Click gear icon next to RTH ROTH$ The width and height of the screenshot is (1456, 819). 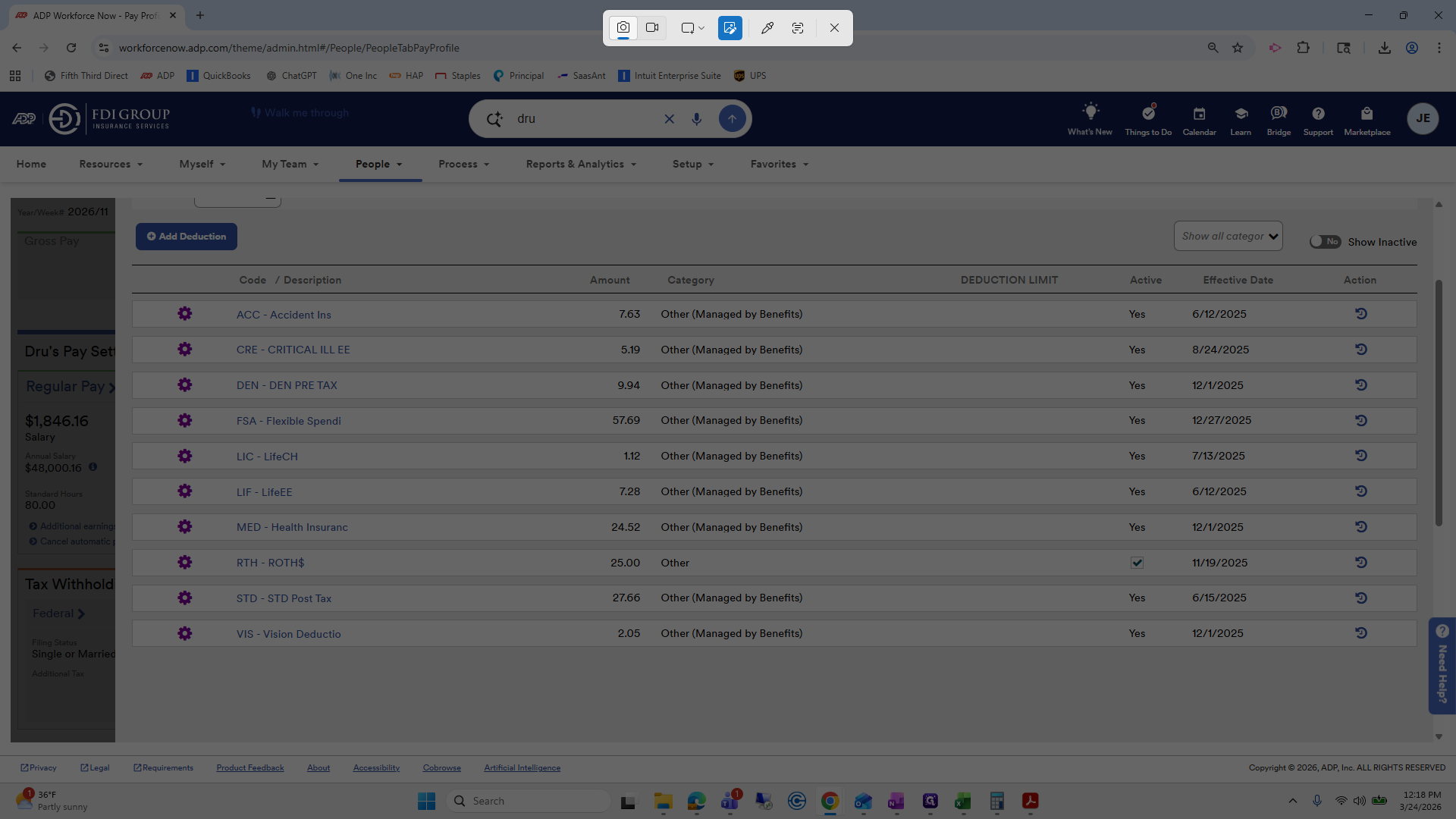(184, 563)
